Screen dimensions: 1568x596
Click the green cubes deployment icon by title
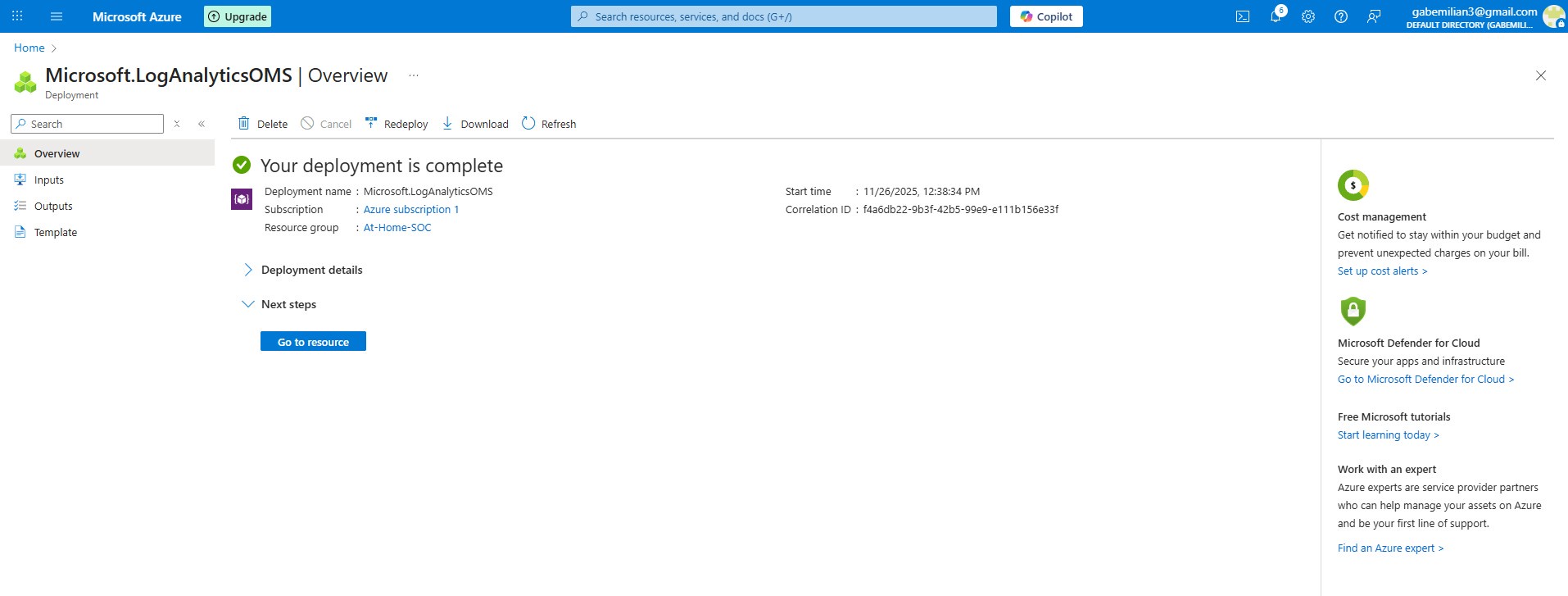click(x=25, y=82)
